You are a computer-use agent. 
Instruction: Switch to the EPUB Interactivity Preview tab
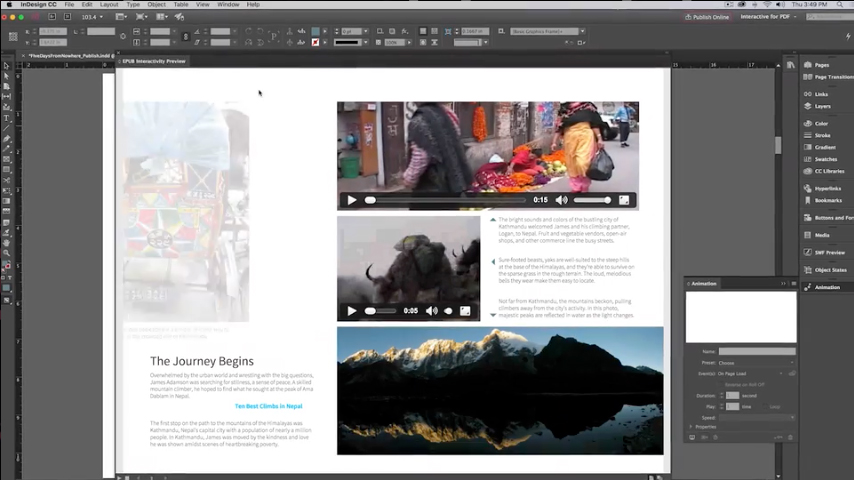154,61
